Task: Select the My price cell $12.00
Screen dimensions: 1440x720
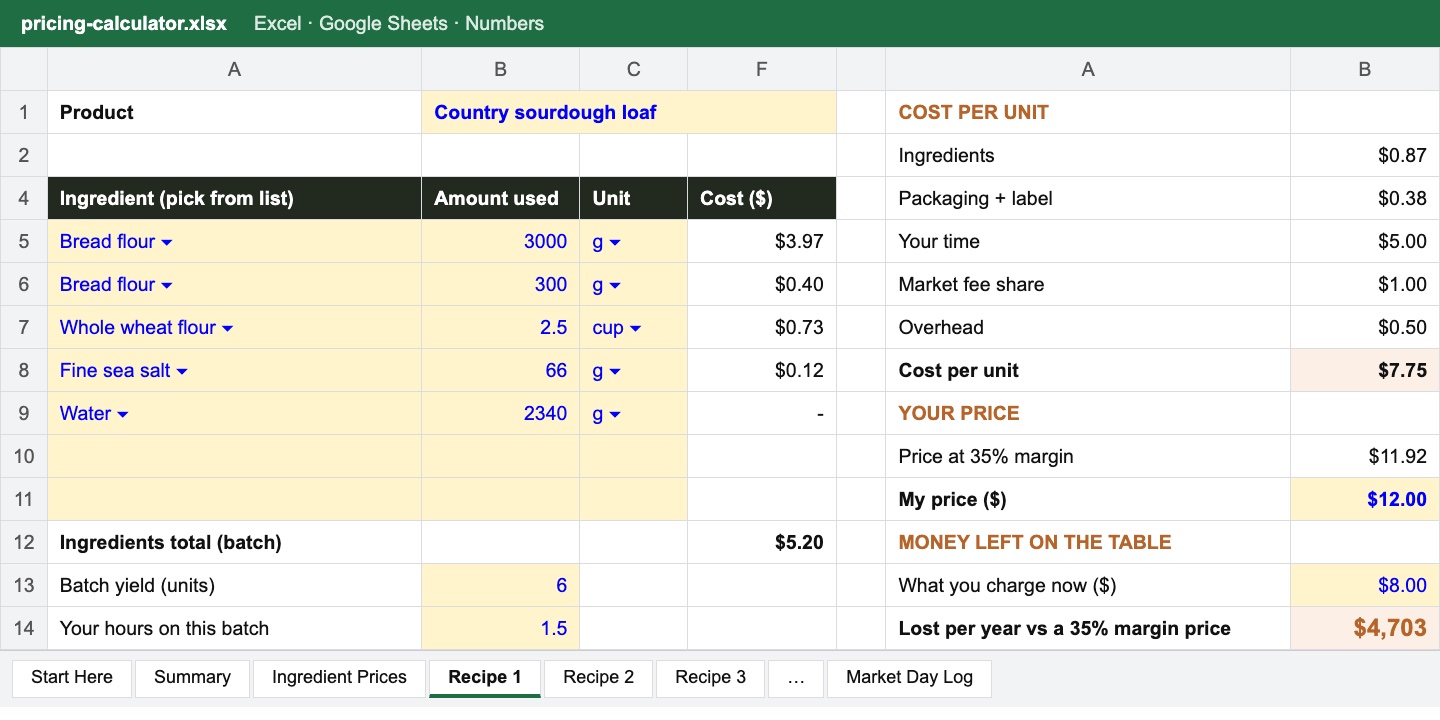Action: pos(1364,499)
